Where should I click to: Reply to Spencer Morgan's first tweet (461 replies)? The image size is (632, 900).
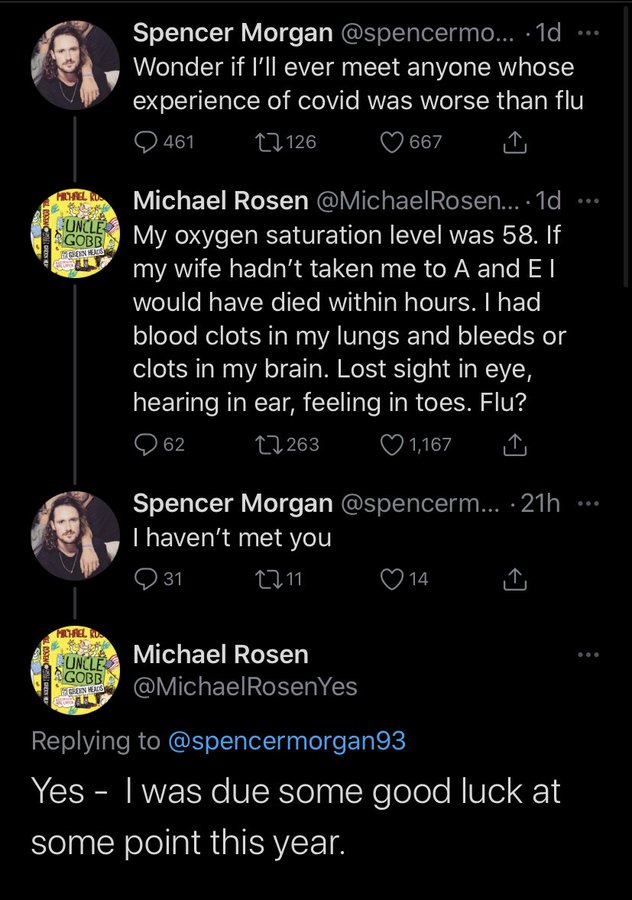(x=146, y=142)
